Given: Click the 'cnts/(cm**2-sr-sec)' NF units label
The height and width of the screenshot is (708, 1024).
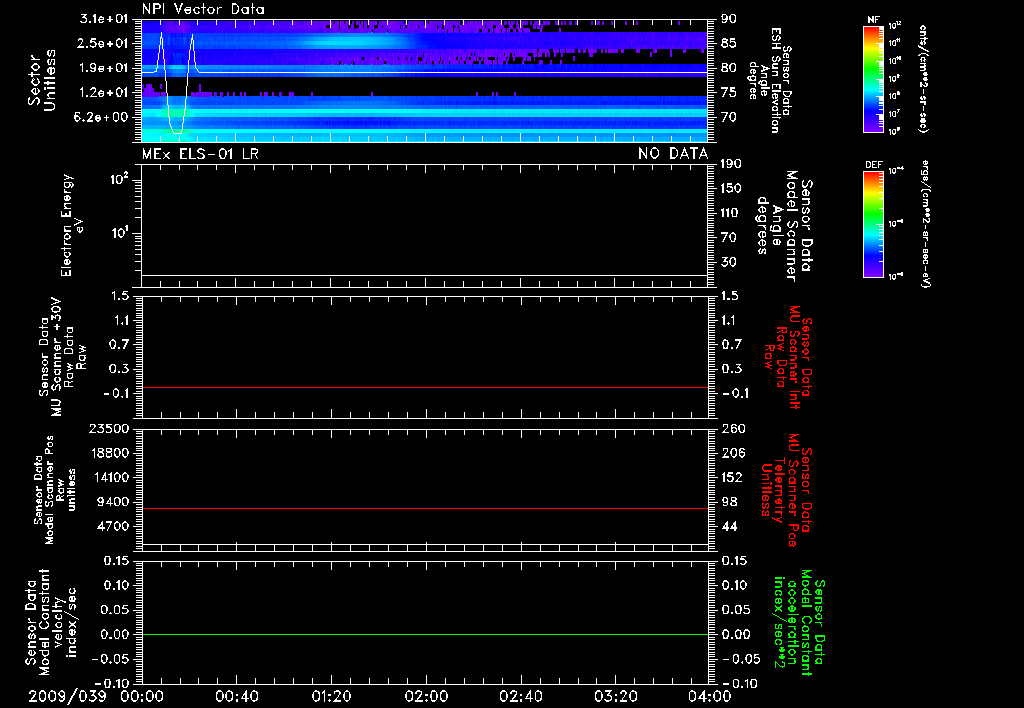Looking at the screenshot, I should [x=923, y=78].
